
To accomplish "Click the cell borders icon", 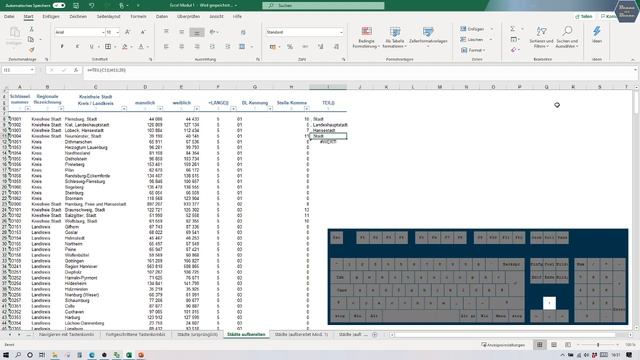I will (x=108, y=47).
